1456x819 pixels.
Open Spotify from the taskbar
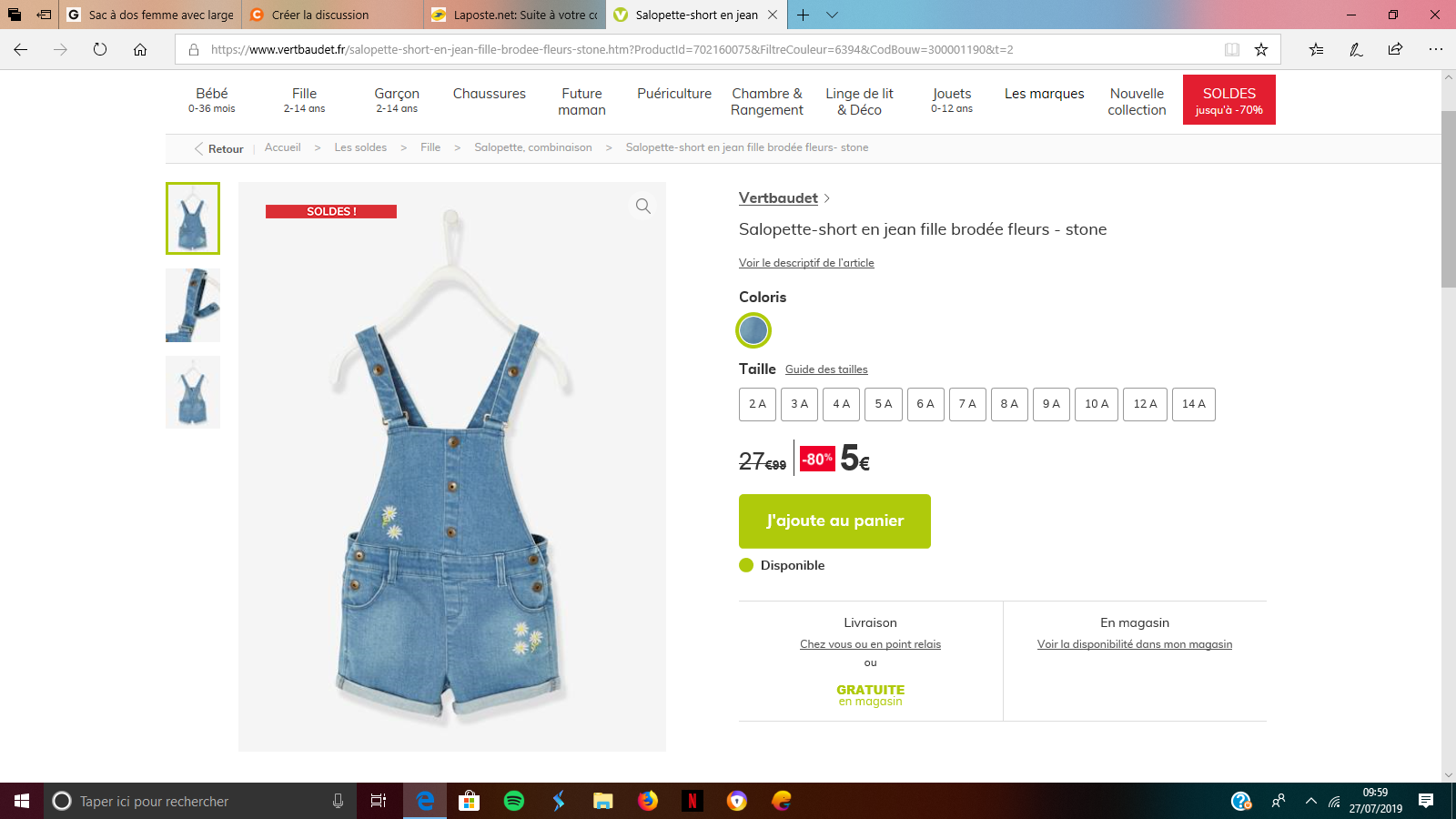514,801
